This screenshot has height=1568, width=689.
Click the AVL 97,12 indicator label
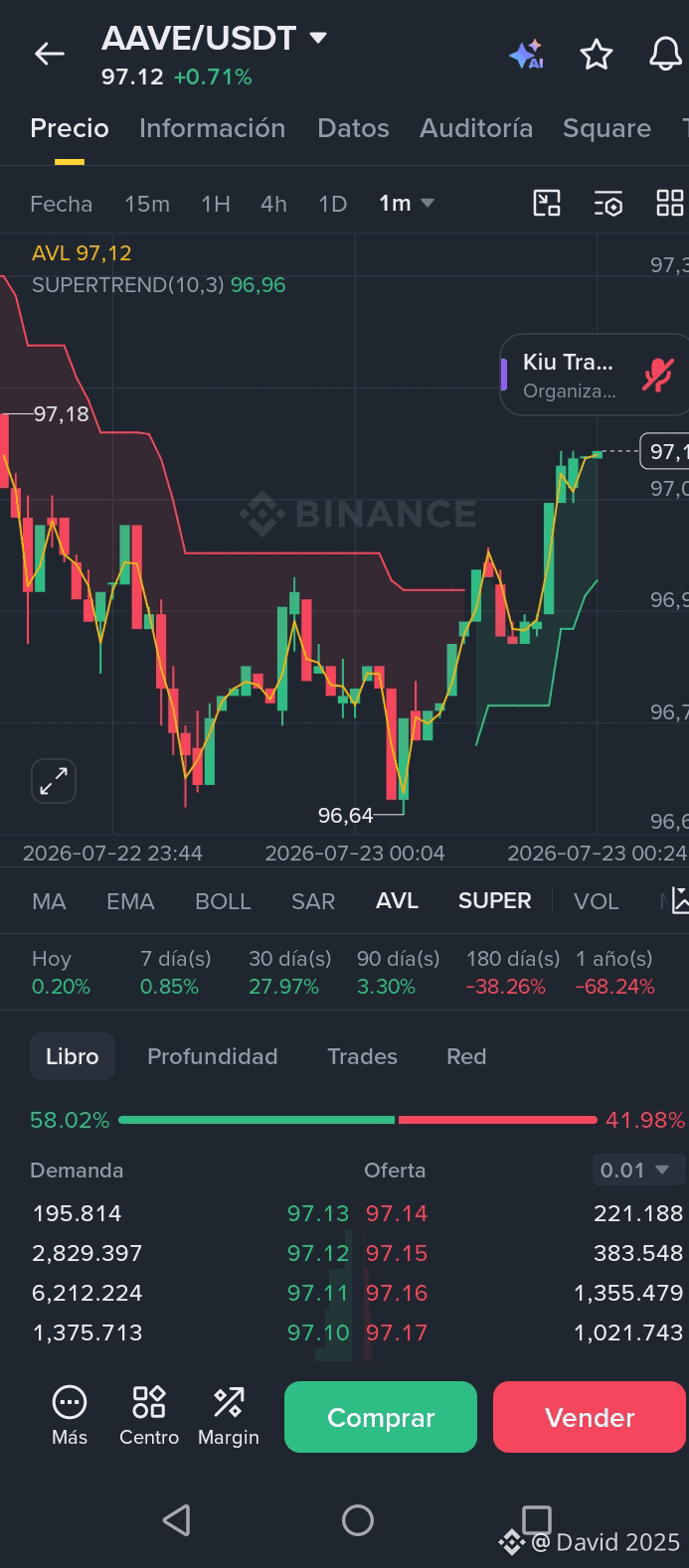(82, 253)
